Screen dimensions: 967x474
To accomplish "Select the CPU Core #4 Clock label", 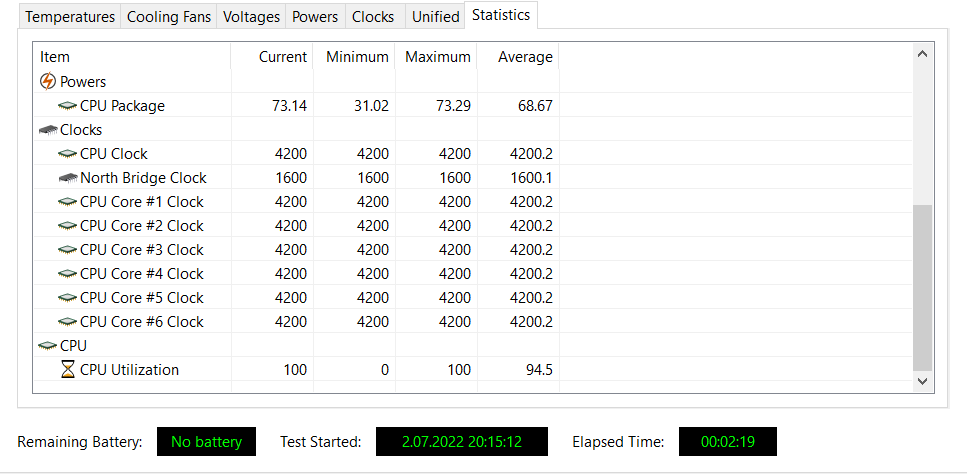I will (142, 274).
